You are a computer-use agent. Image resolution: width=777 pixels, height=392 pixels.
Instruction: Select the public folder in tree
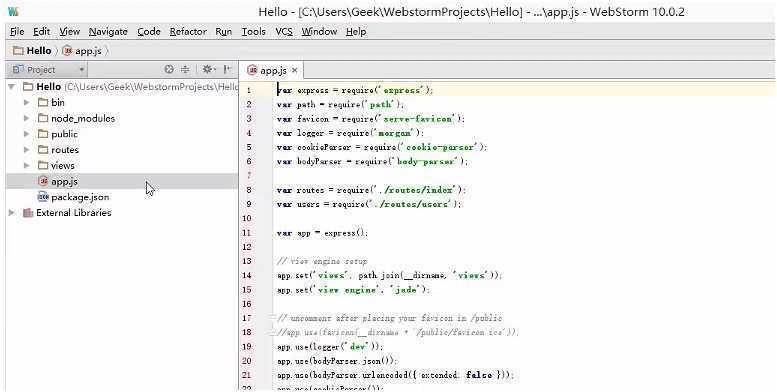click(x=64, y=134)
